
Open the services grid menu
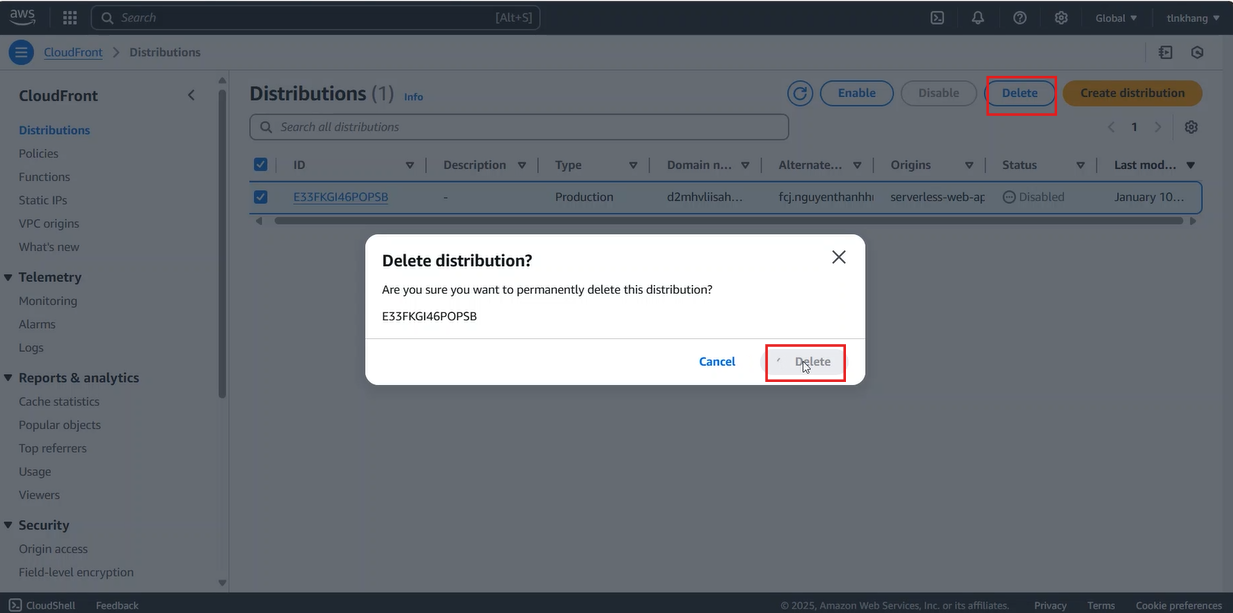(x=70, y=18)
